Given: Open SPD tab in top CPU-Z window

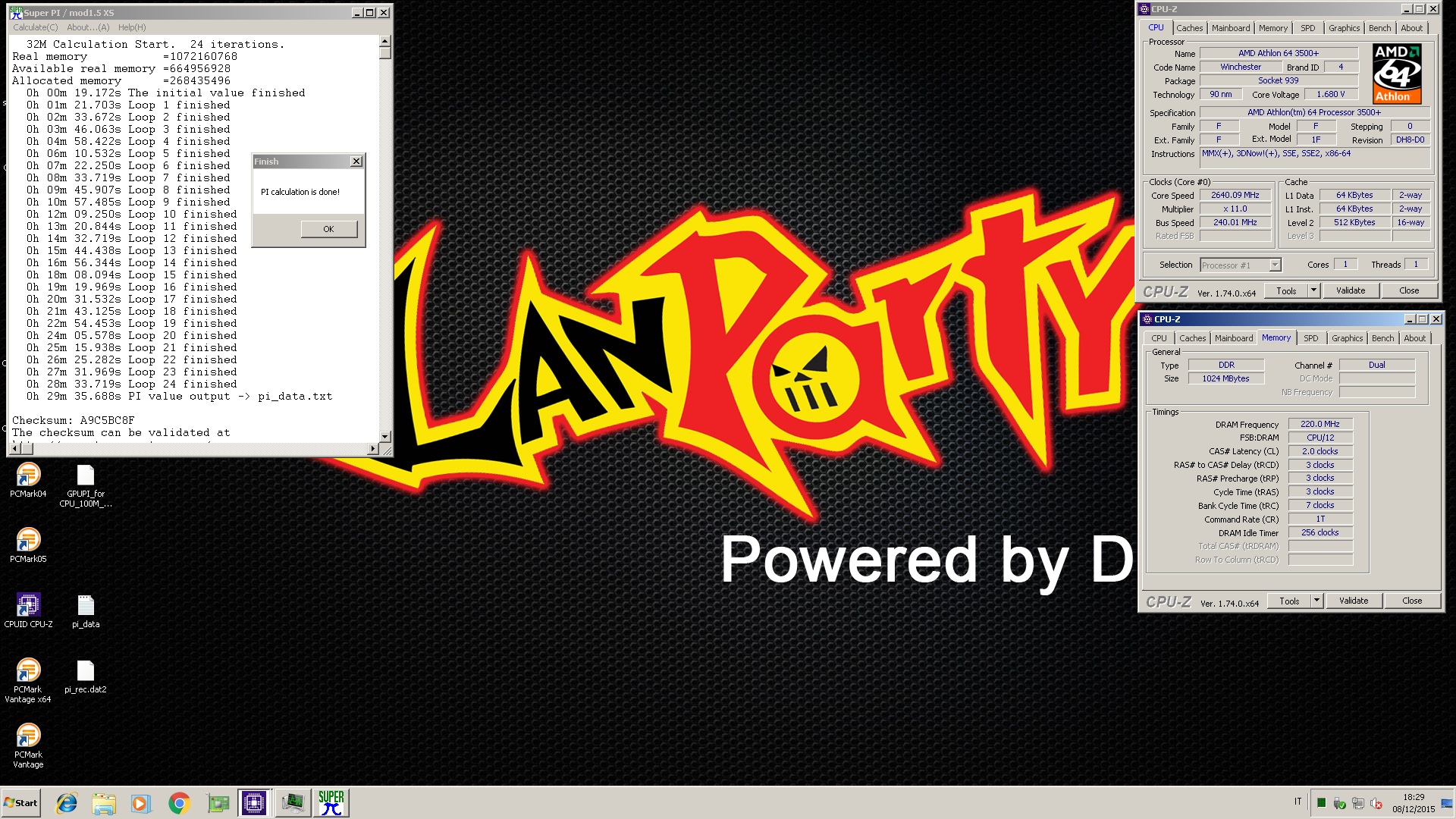Looking at the screenshot, I should (1308, 28).
